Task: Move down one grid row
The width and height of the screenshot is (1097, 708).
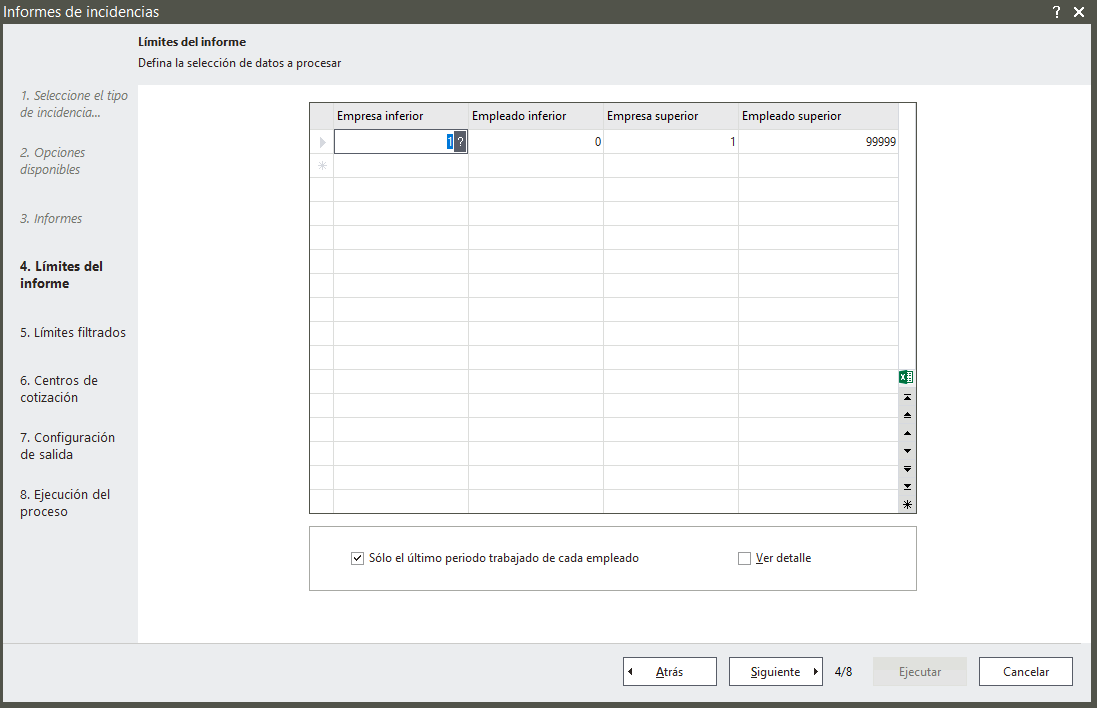Action: click(907, 451)
